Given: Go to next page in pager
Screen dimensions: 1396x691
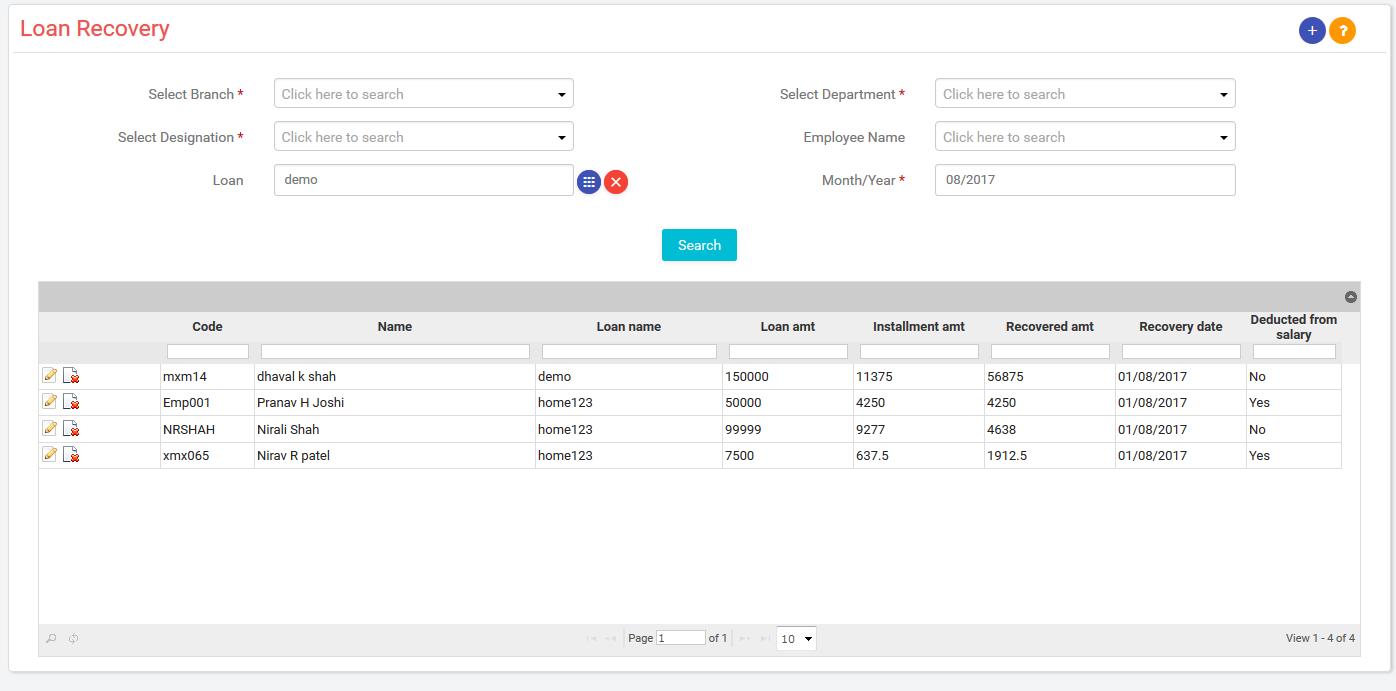Looking at the screenshot, I should [745, 638].
